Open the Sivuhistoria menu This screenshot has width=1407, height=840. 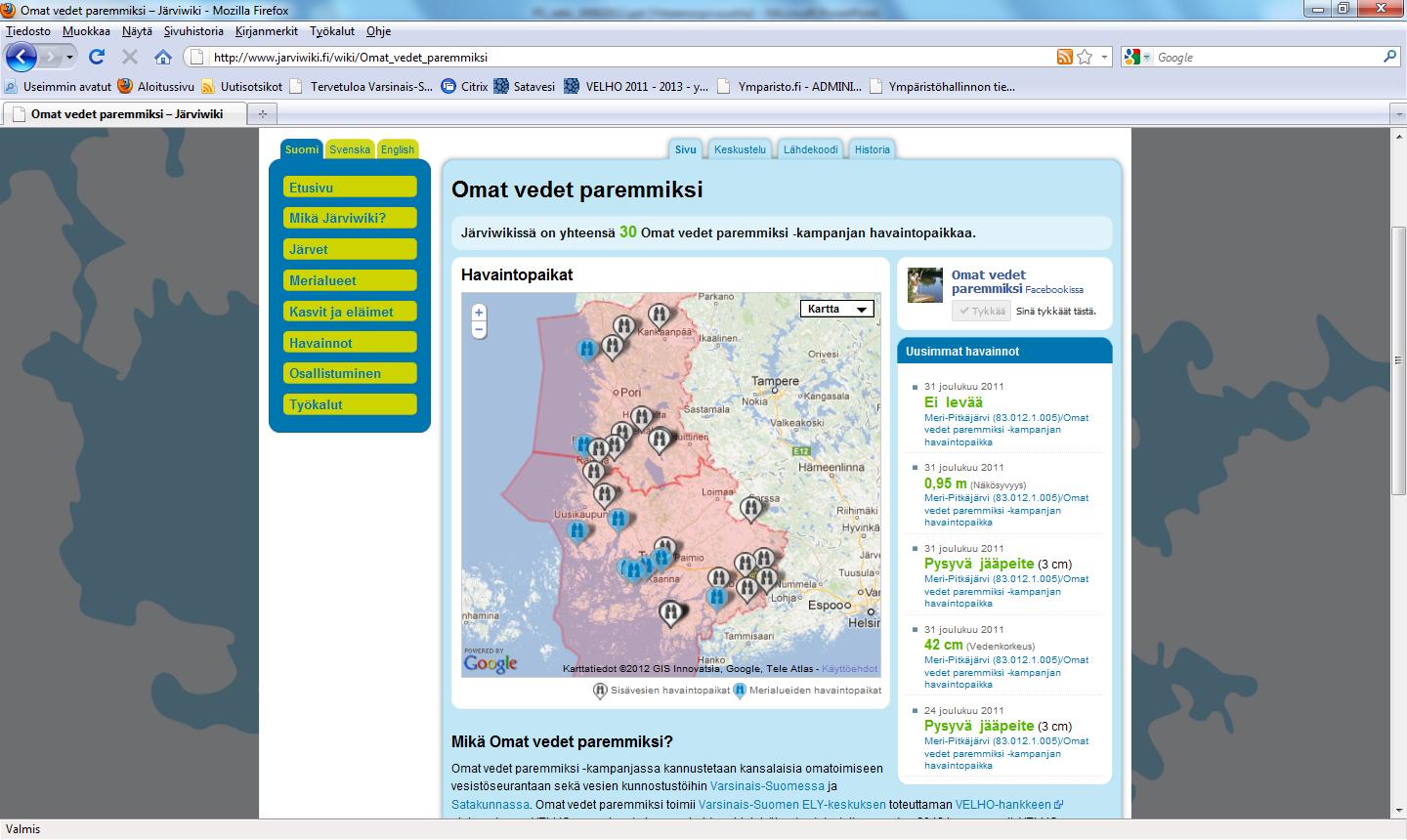(x=193, y=31)
